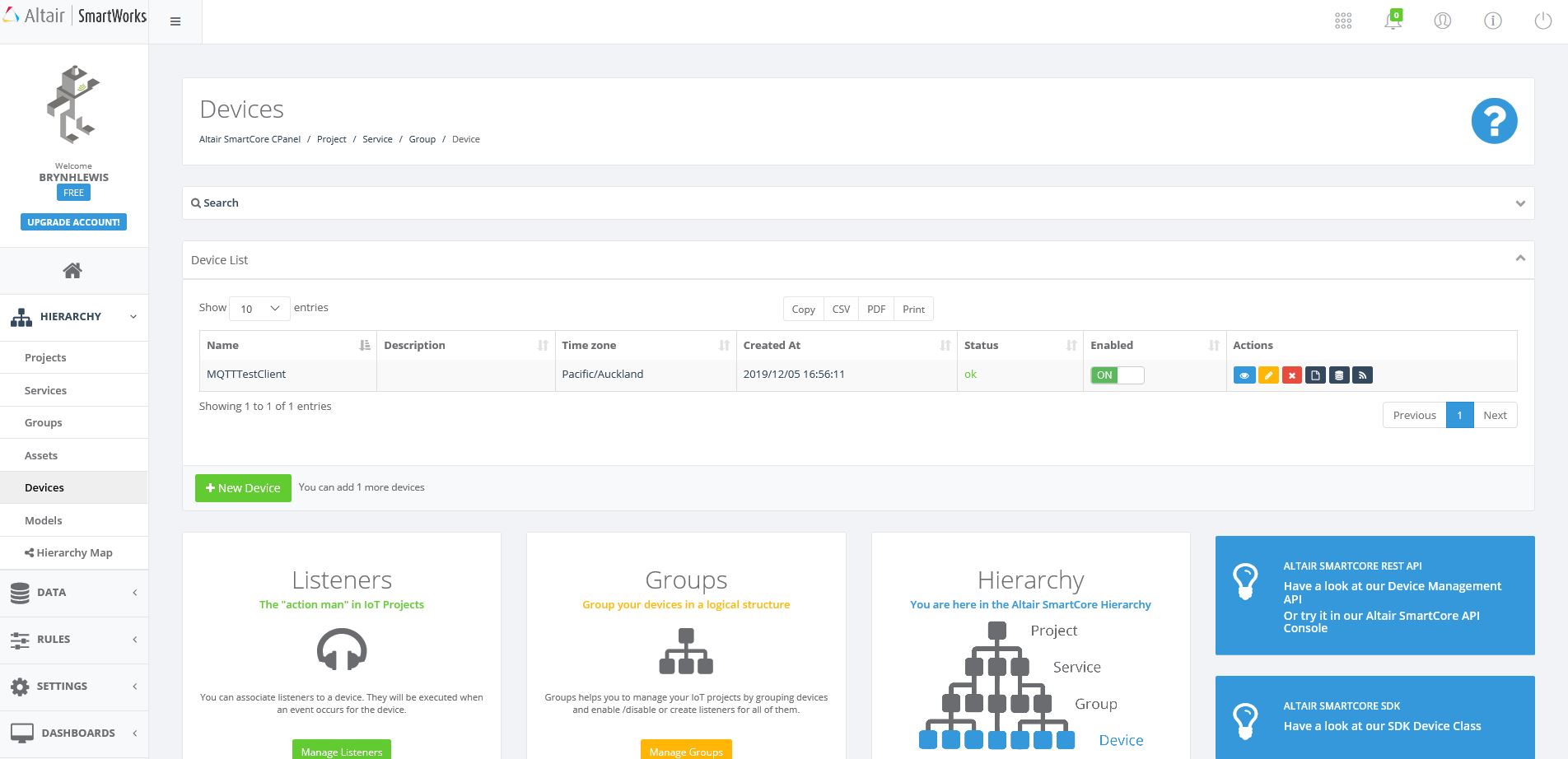Viewport: 1568px width, 759px height.
Task: Go to Next page
Action: pos(1495,415)
